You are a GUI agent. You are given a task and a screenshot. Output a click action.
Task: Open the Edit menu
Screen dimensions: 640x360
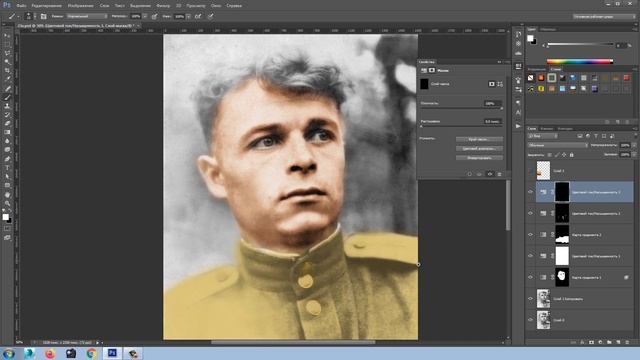(47, 6)
